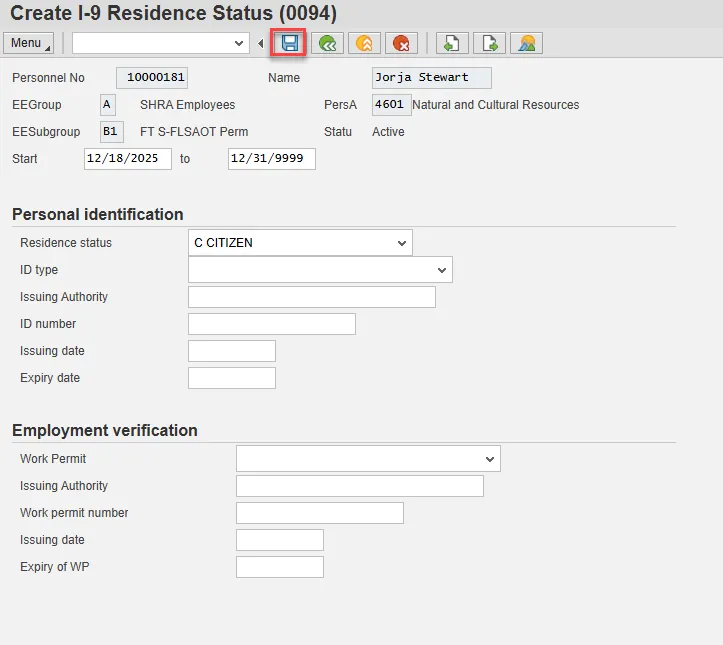Image resolution: width=723 pixels, height=645 pixels.
Task: Click the end date field showing 12/31/9999
Action: pos(271,159)
